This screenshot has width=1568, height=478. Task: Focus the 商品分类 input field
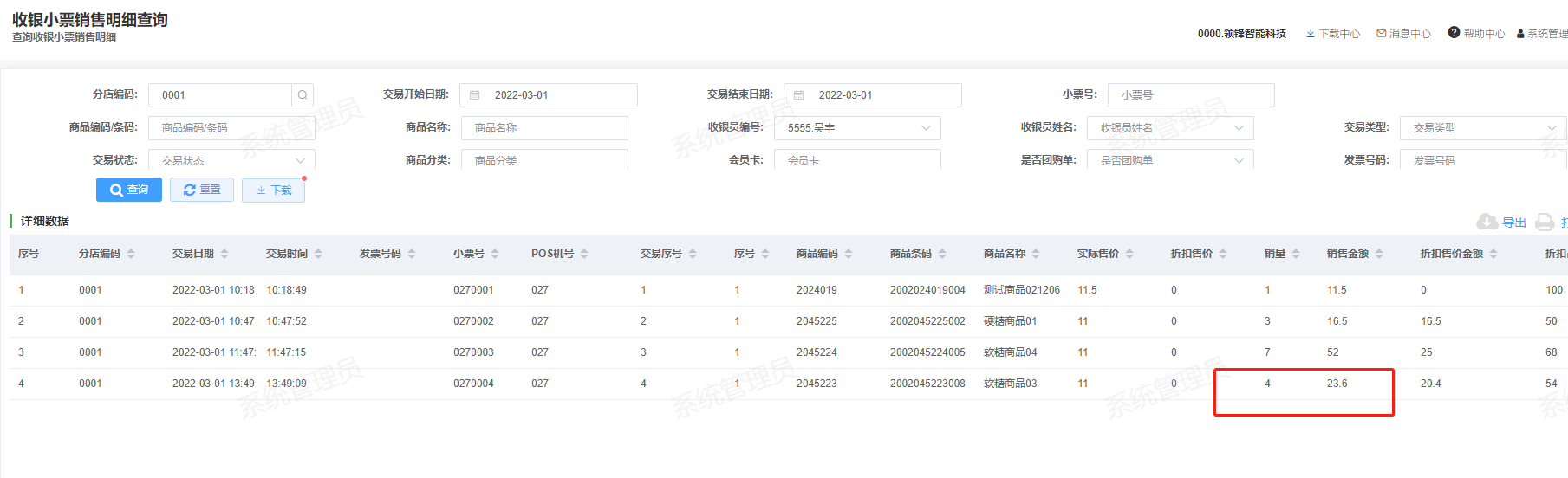click(x=544, y=160)
